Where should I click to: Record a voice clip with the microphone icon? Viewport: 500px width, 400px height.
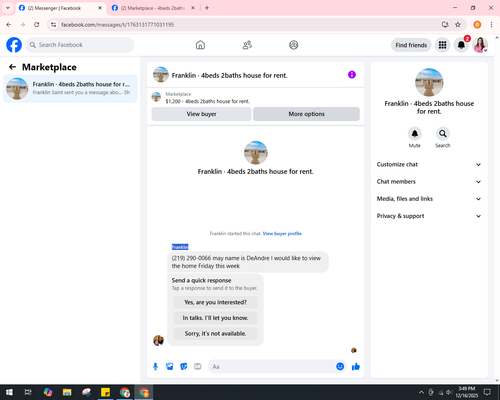point(155,367)
